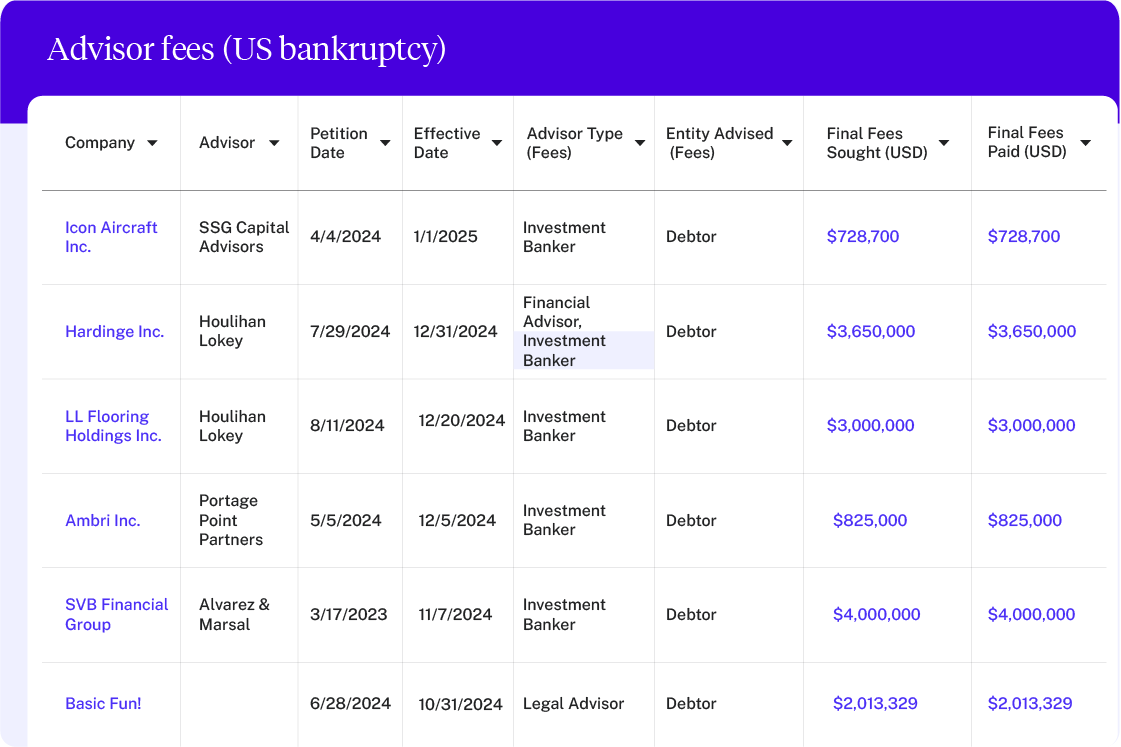Select the highlighted Investment Banker cell text
The height and width of the screenshot is (747, 1121).
[564, 350]
